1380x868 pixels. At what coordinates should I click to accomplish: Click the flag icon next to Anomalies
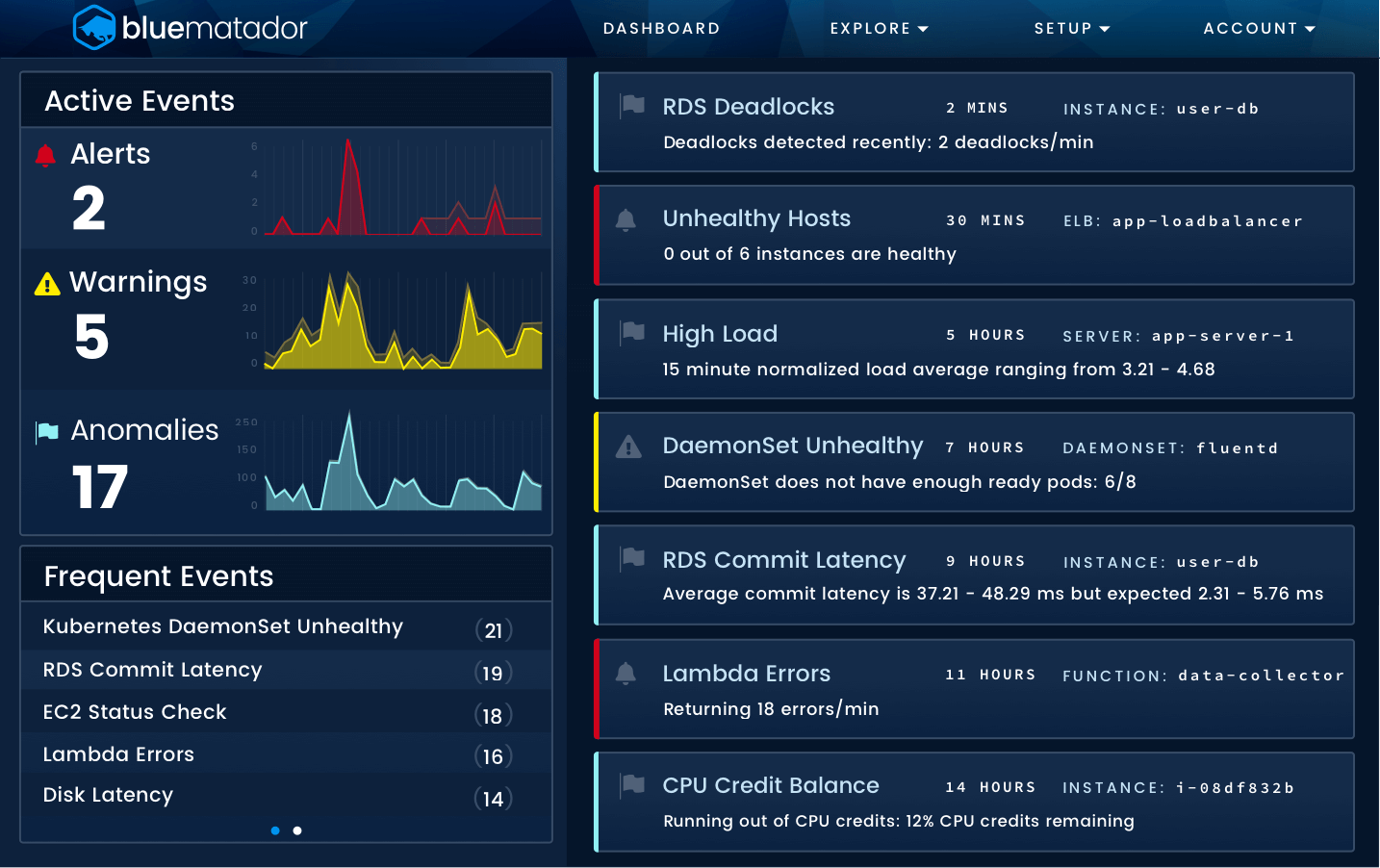click(x=46, y=431)
